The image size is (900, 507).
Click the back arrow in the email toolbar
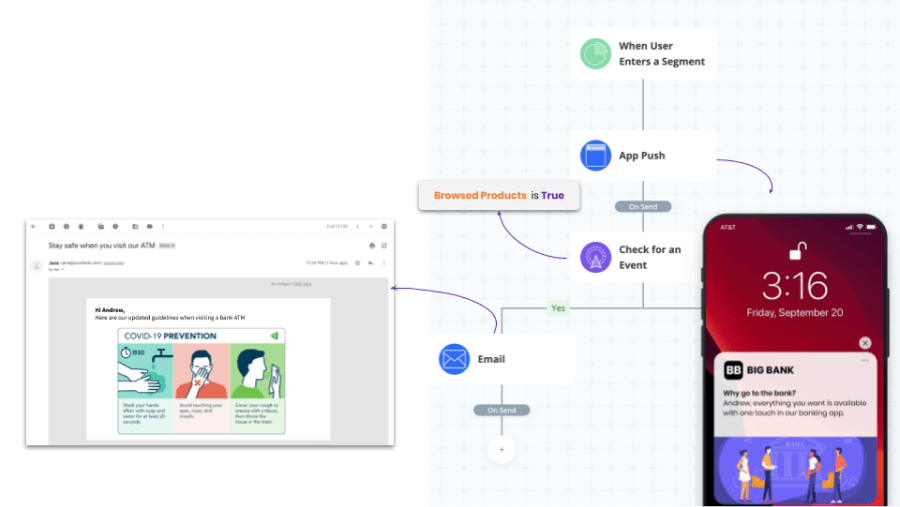[34, 227]
